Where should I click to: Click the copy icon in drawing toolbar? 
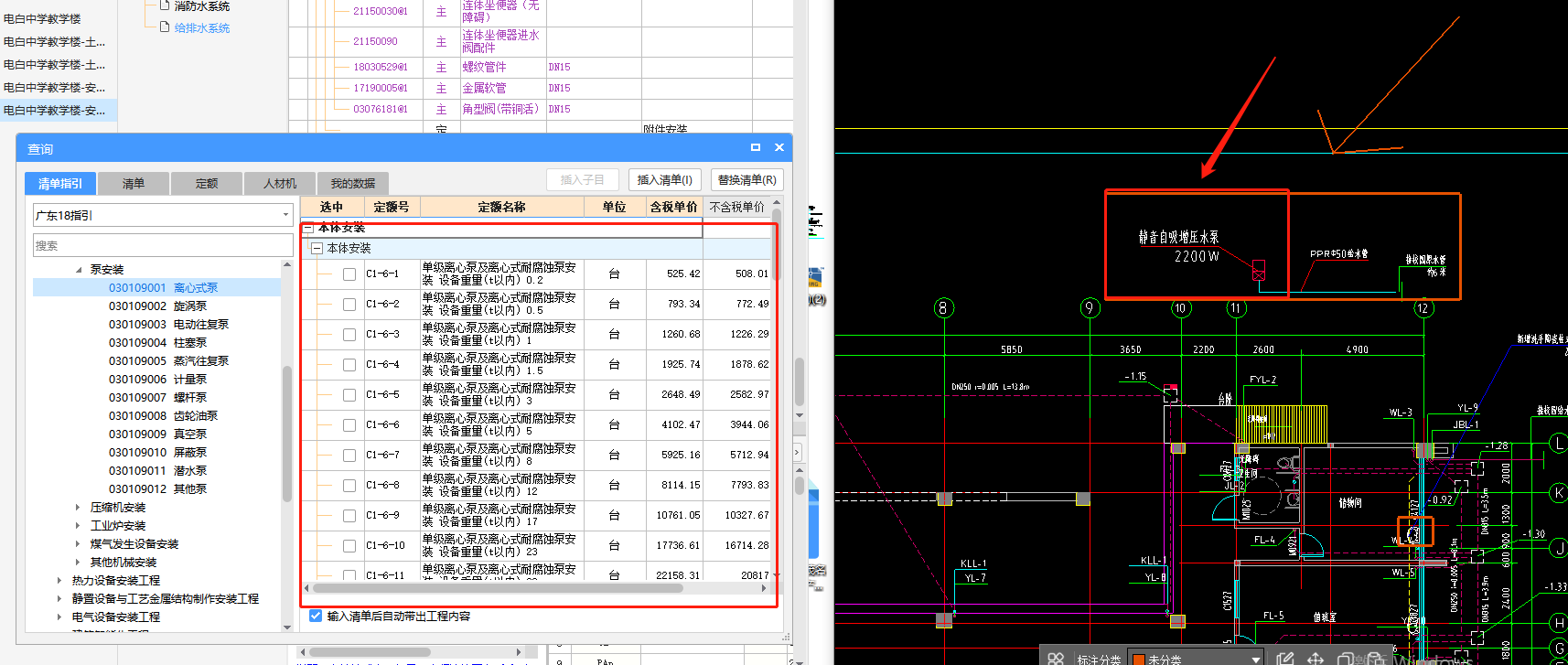click(1346, 659)
